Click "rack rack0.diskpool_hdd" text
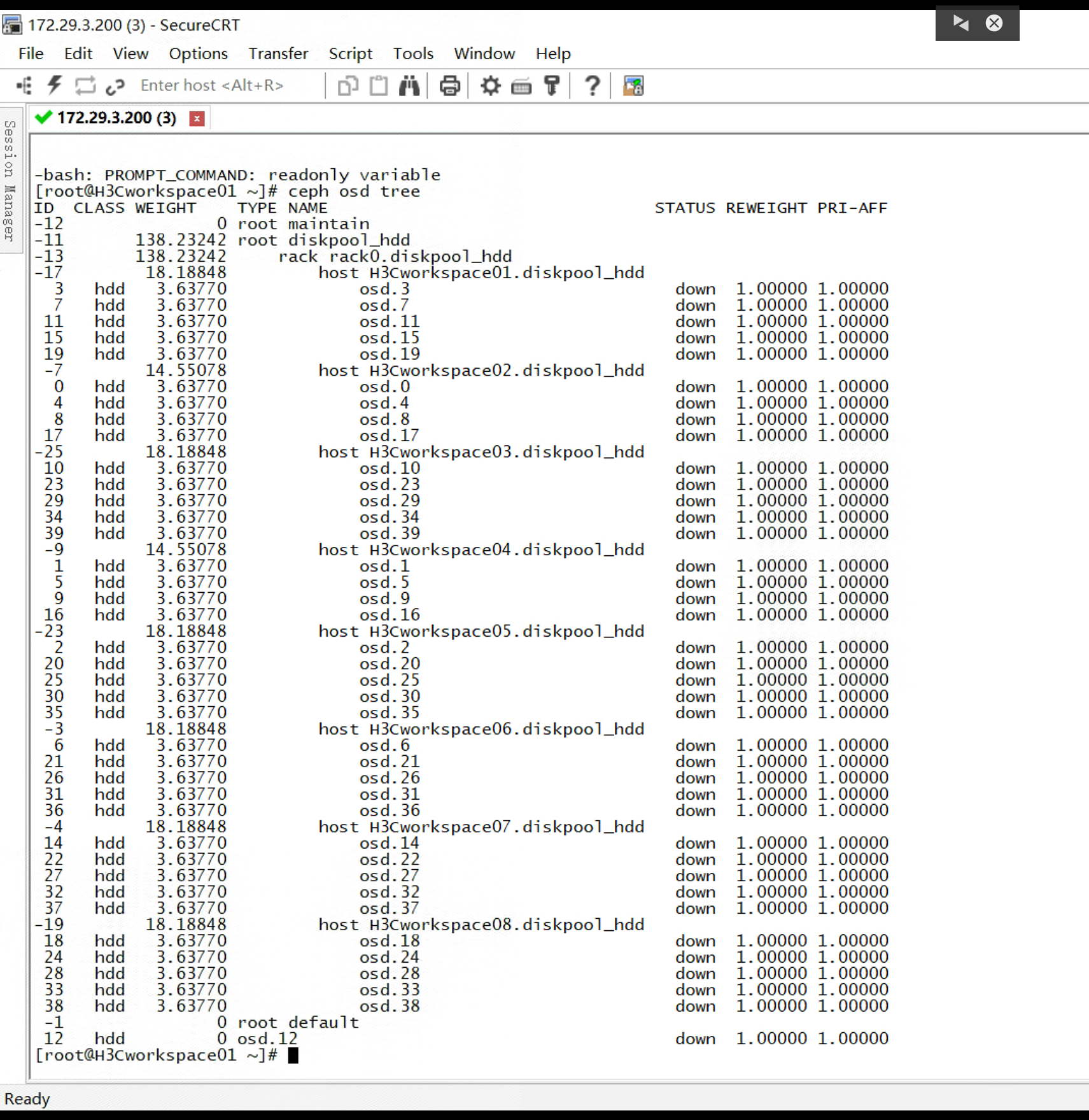 [x=395, y=257]
